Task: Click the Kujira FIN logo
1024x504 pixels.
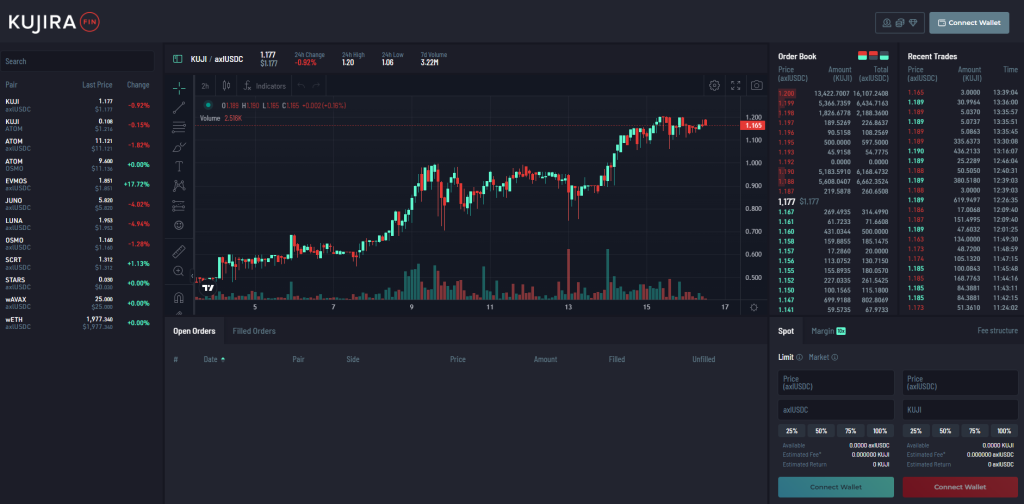Action: pos(54,22)
